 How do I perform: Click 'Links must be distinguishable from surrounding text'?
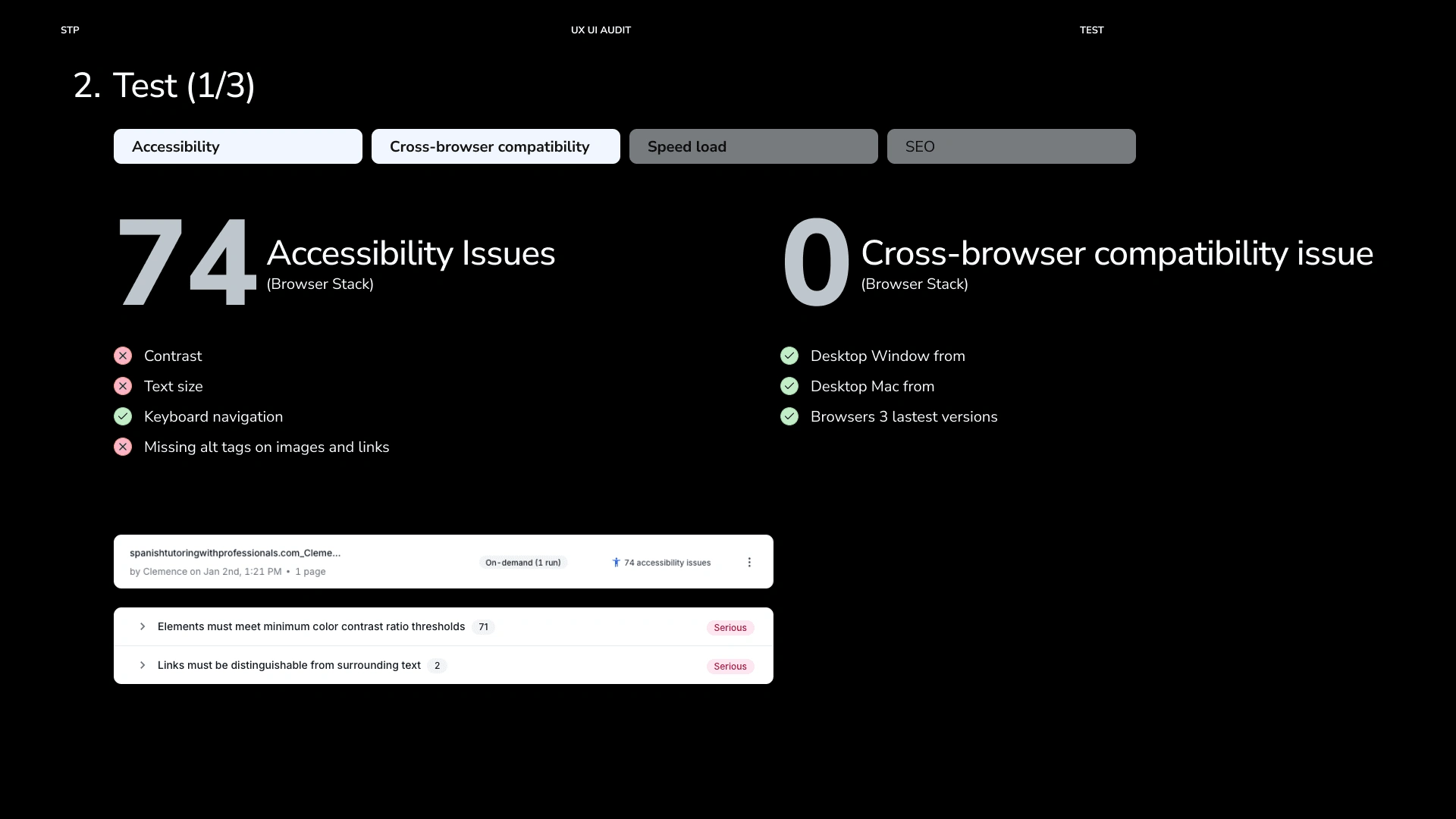pos(289,665)
